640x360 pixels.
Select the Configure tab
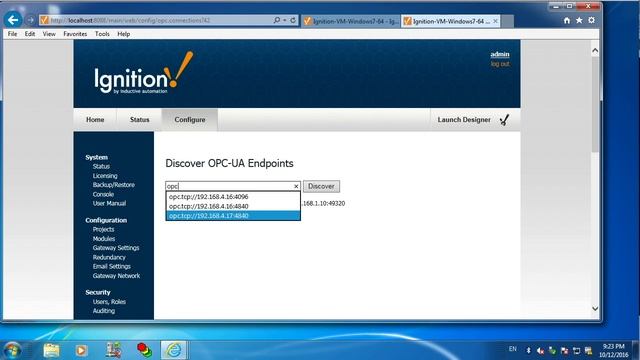click(190, 120)
